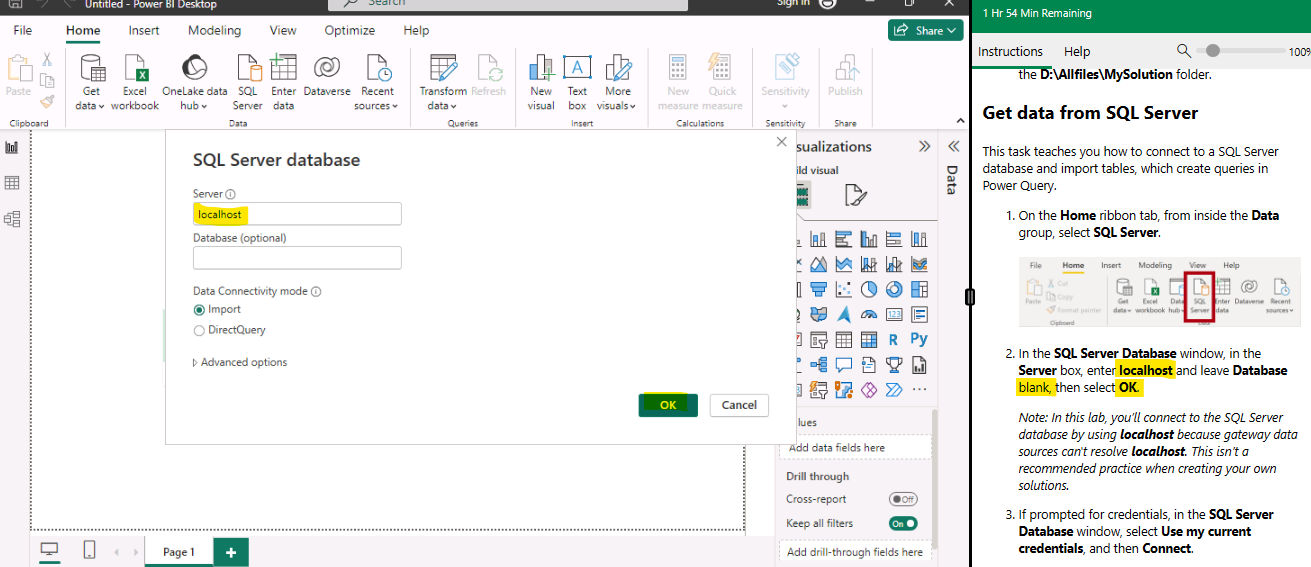Switch to Report view in left sidebar
The width and height of the screenshot is (1311, 567).
tap(12, 147)
